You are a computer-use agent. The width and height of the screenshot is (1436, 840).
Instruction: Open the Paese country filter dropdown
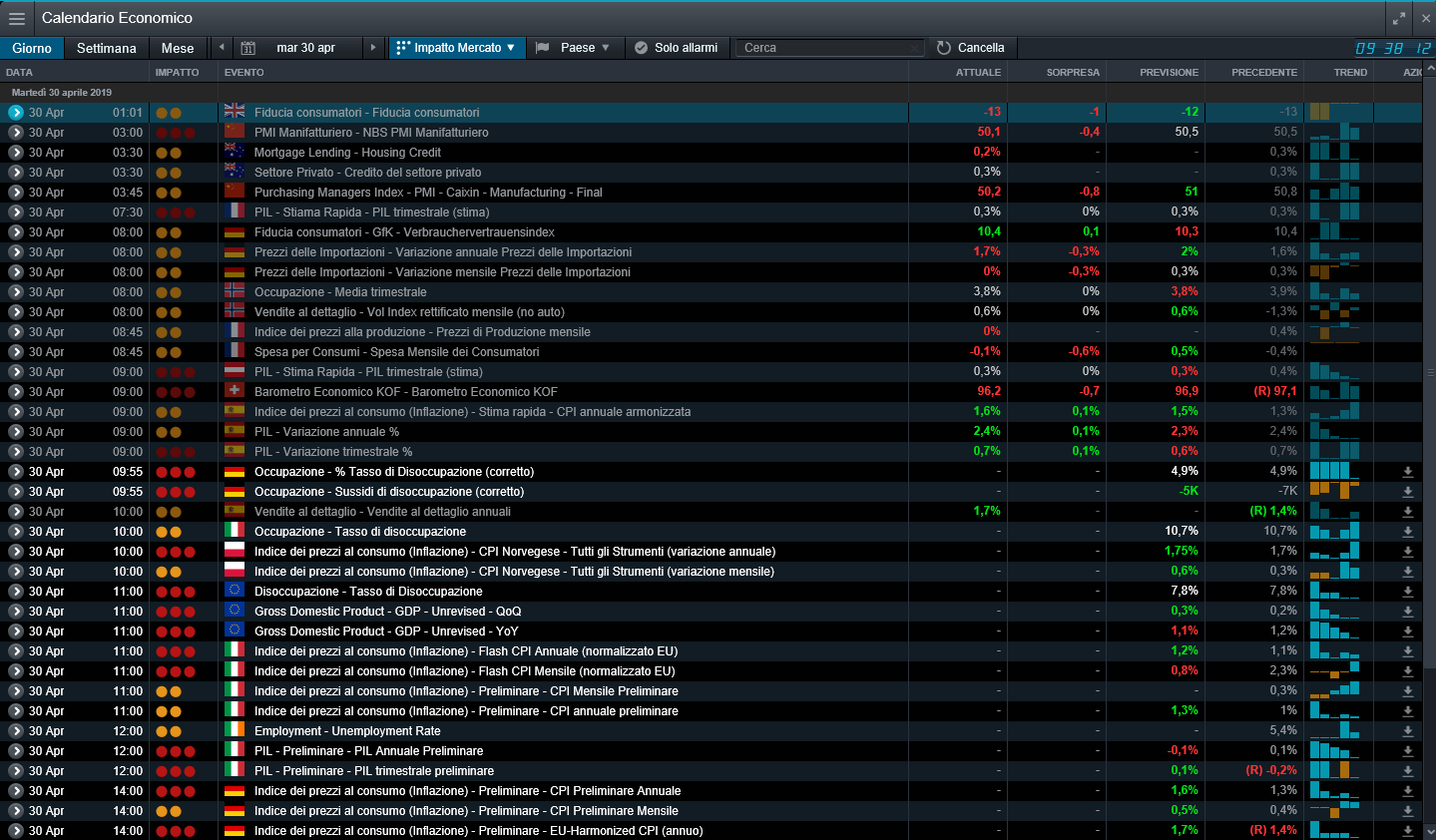(x=572, y=48)
